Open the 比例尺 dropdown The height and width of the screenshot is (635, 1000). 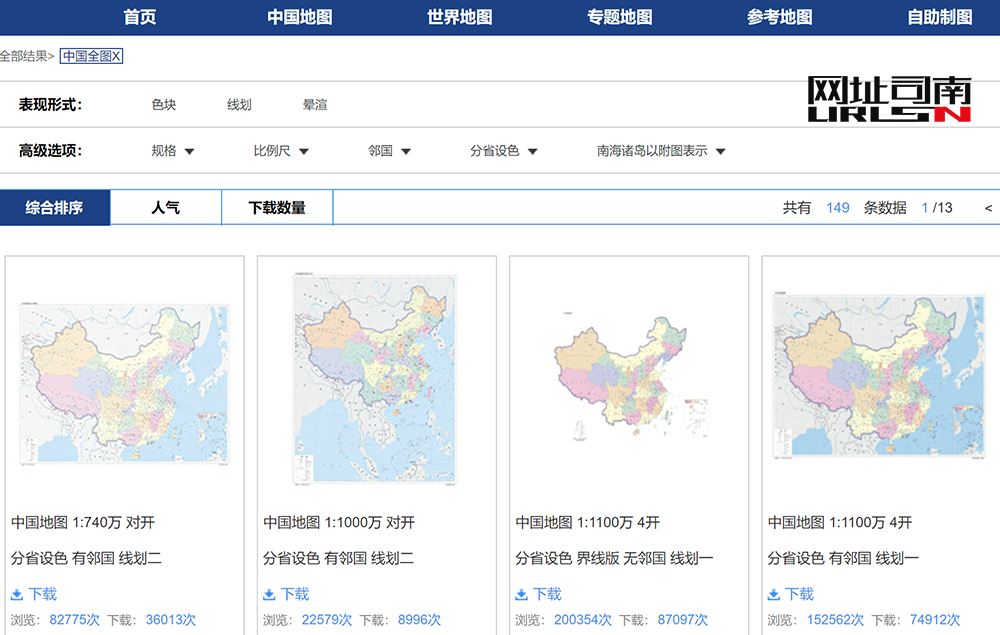click(x=281, y=151)
